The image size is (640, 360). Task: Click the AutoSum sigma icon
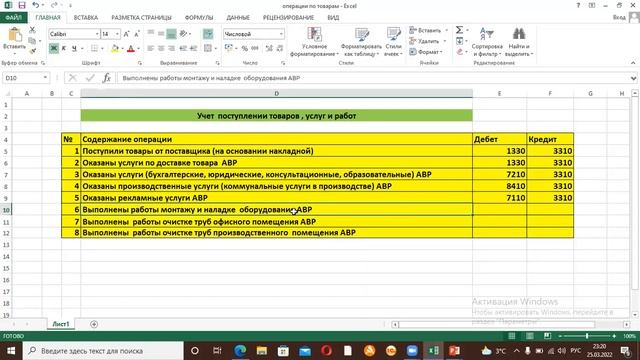pyautogui.click(x=459, y=30)
